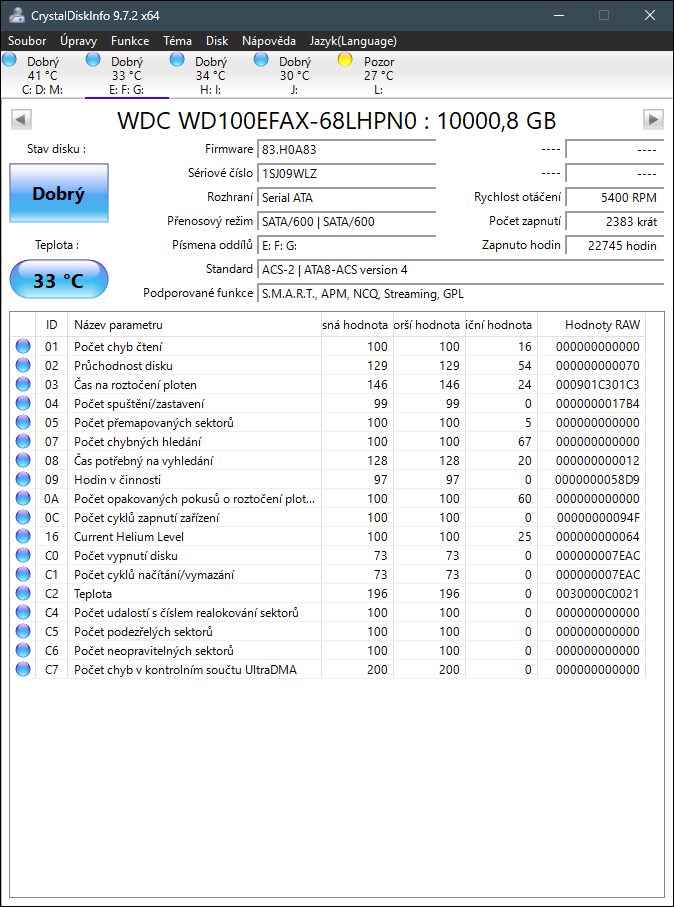
Task: Click status icon for Teplota row
Action: pyautogui.click(x=23, y=593)
